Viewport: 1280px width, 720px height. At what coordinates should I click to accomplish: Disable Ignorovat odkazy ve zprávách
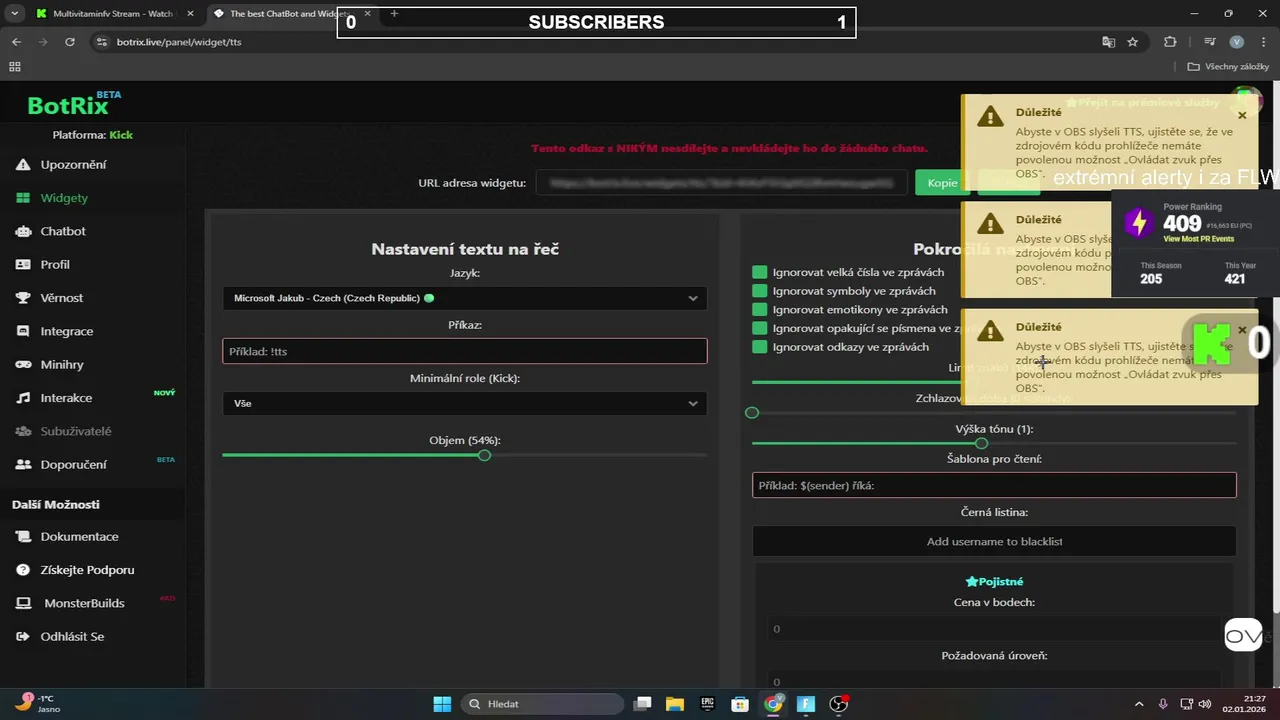tap(760, 347)
